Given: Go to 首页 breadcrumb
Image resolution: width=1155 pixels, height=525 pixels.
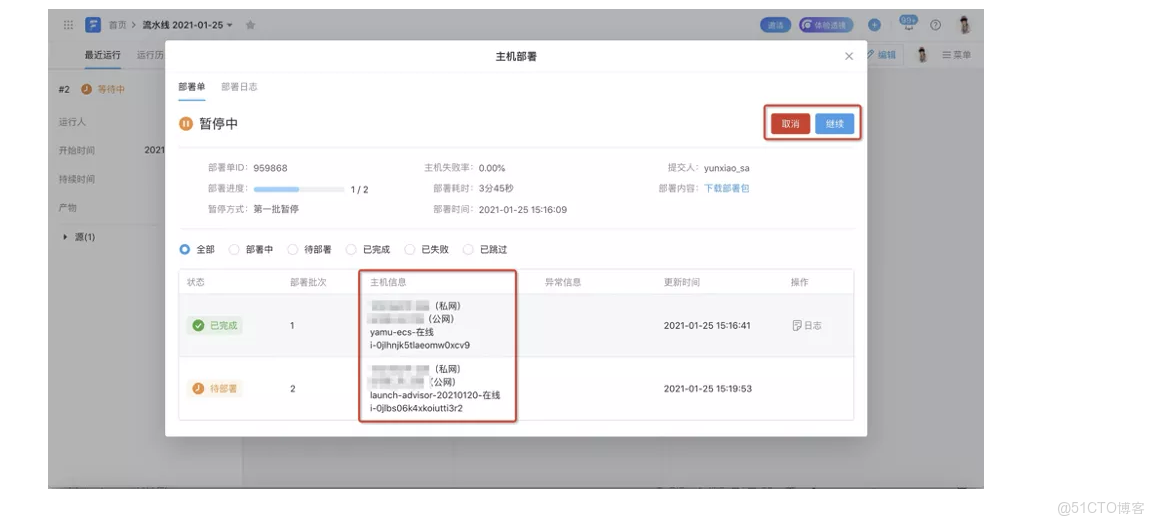Looking at the screenshot, I should (117, 25).
